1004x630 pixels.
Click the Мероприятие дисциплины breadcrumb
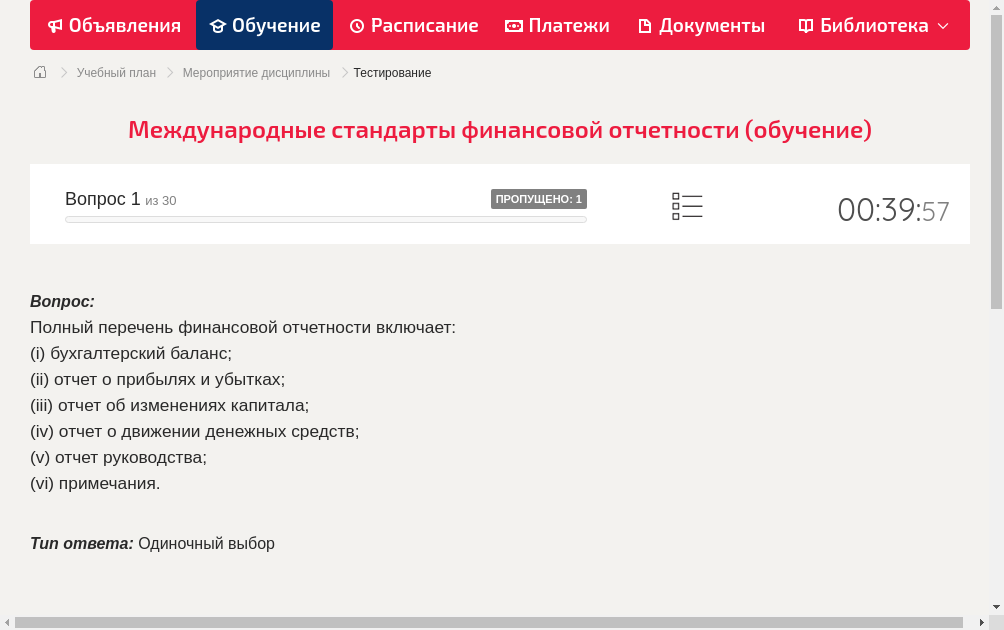click(x=256, y=72)
